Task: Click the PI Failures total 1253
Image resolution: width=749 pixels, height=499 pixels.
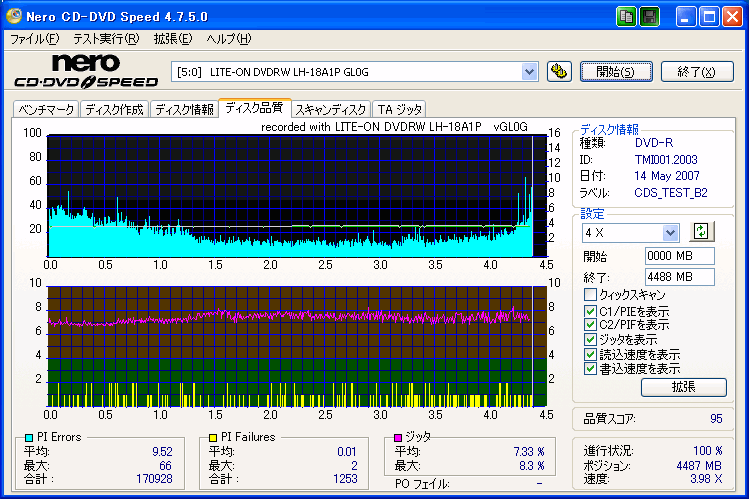Action: click(345, 478)
